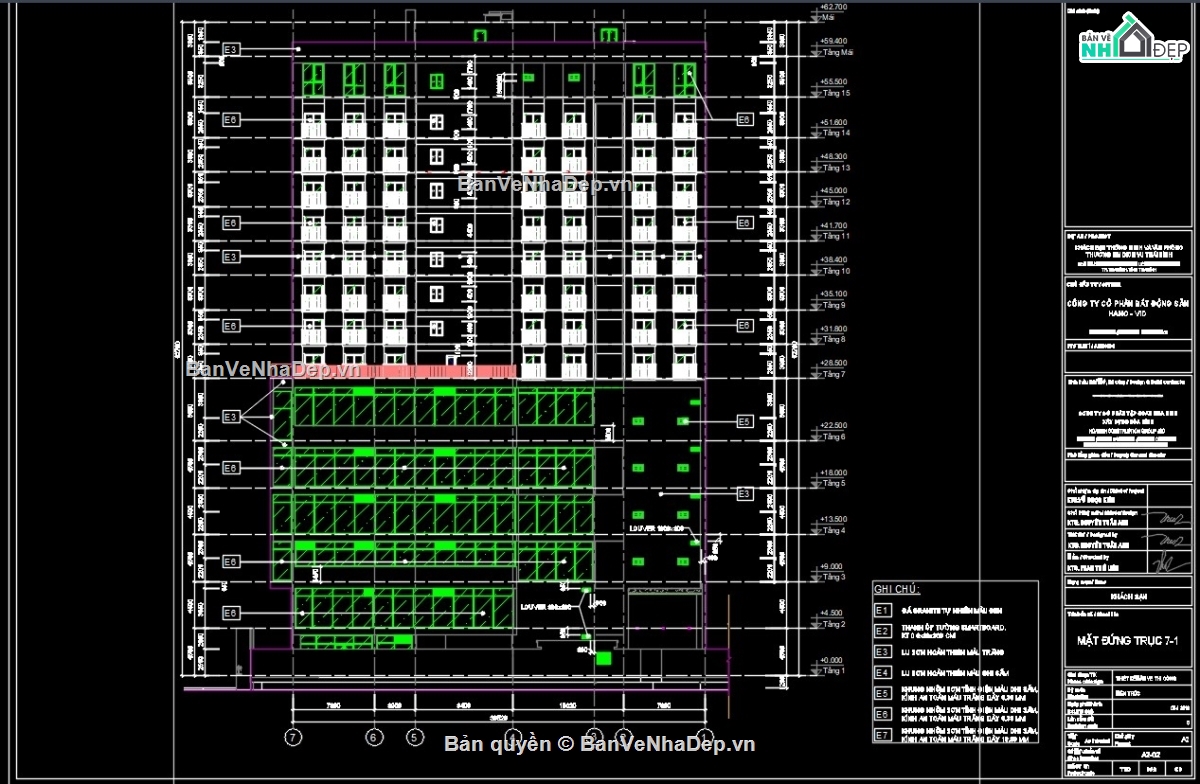This screenshot has height=784, width=1200.
Task: Pick the 'Tầng 8' floor label
Action: click(833, 340)
